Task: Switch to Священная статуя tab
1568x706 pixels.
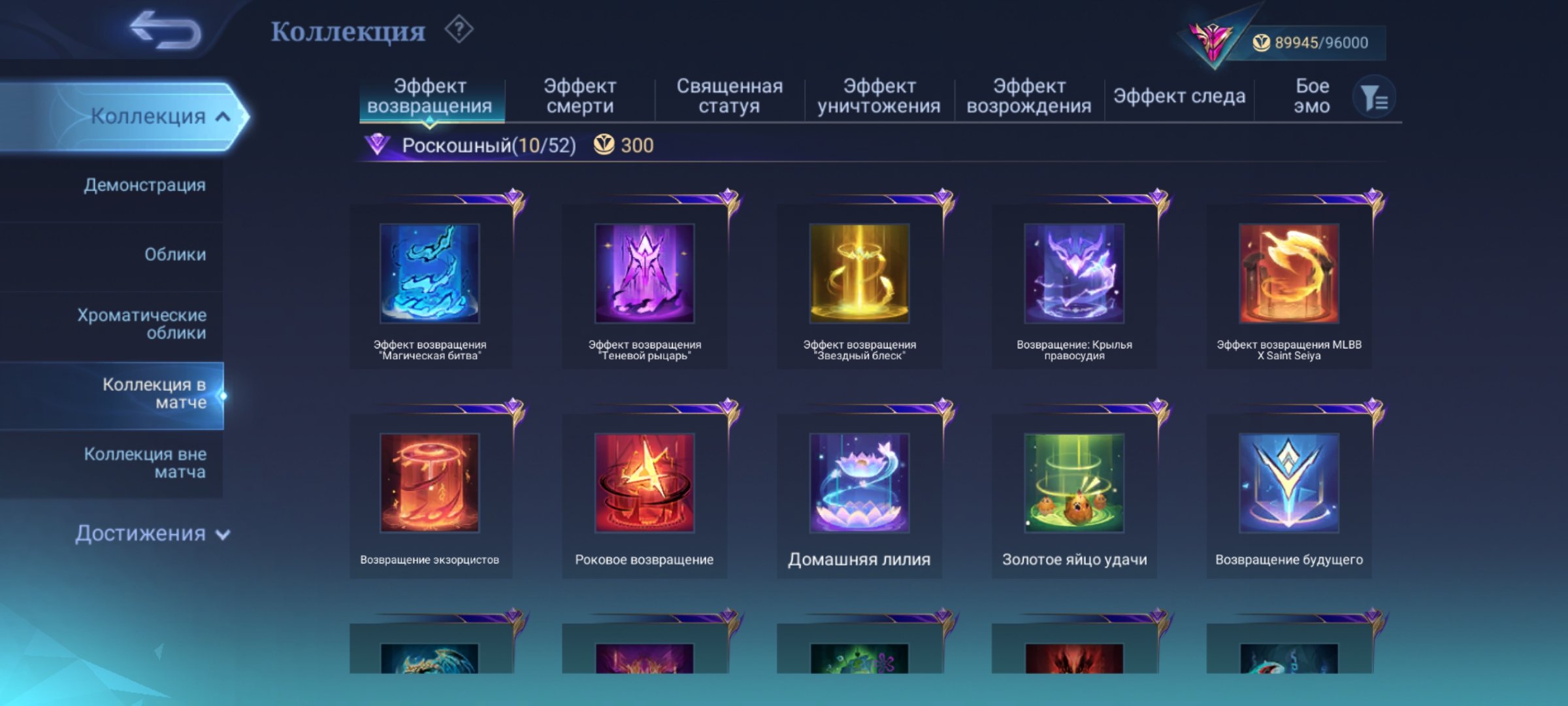Action: [729, 96]
